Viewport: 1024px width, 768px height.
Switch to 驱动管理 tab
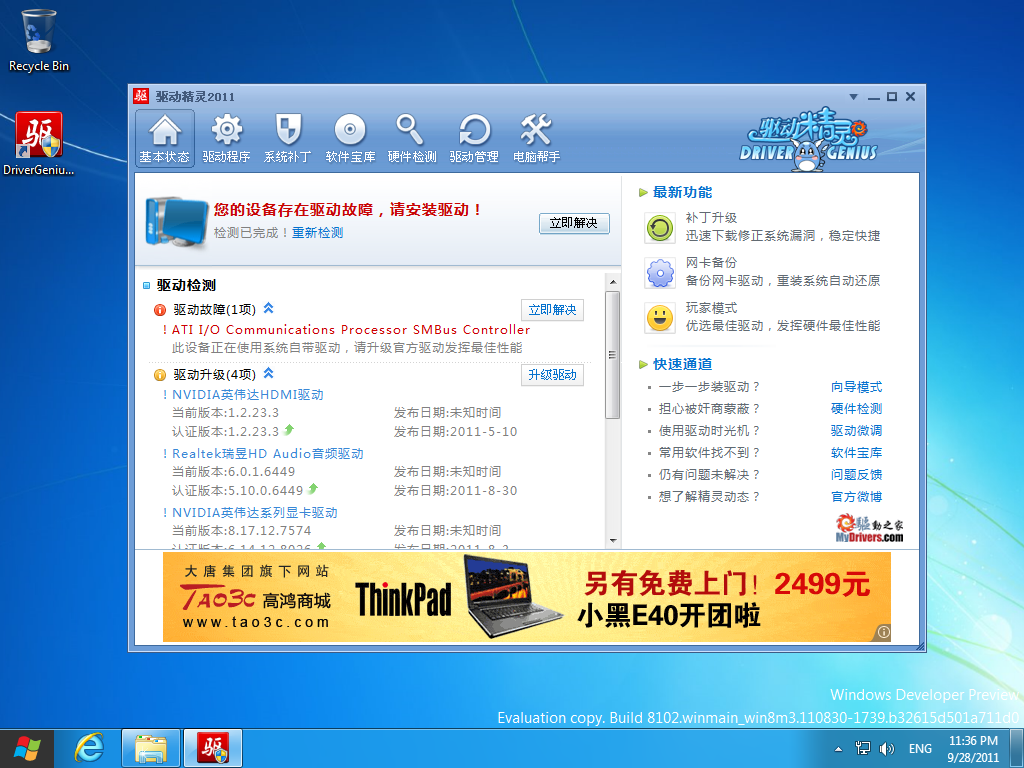click(474, 138)
